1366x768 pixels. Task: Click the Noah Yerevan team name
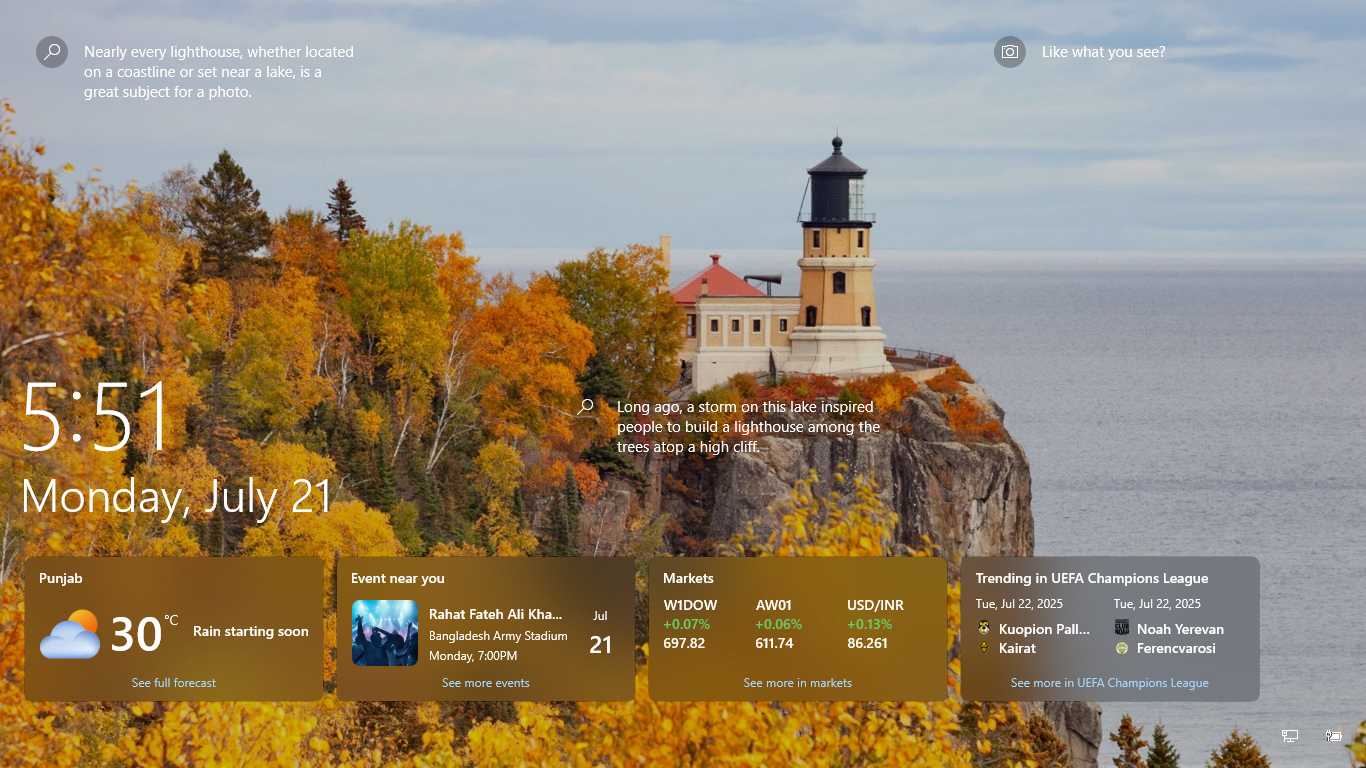coord(1180,629)
